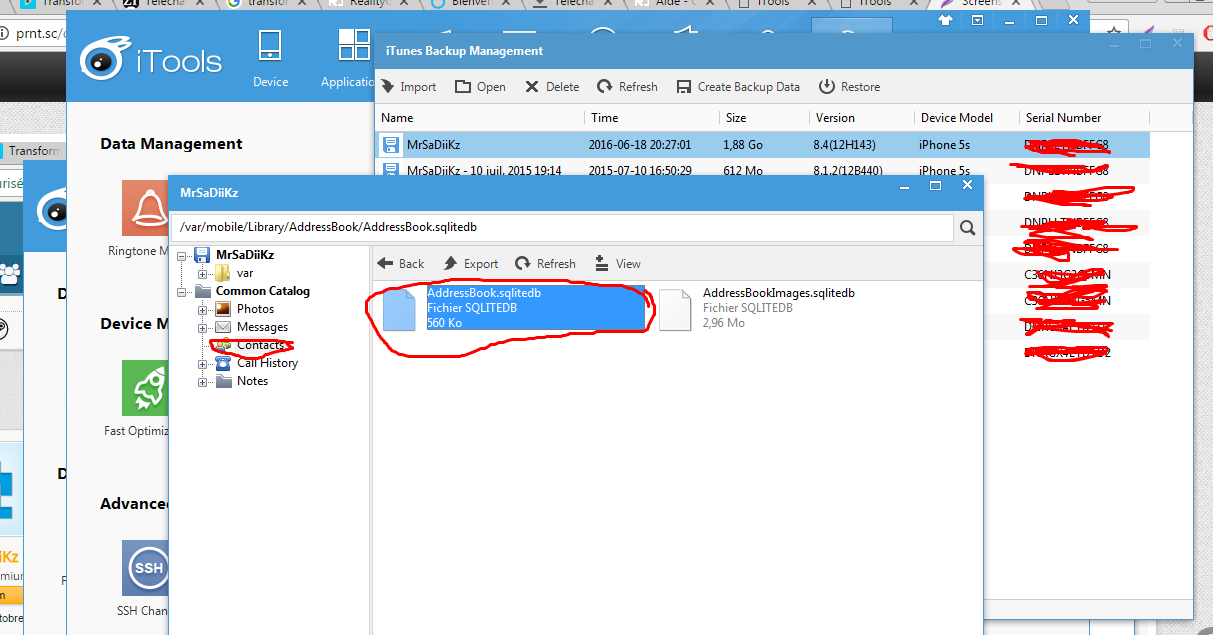Viewport: 1213px width, 635px height.
Task: Click Create Backup Data button
Action: click(738, 87)
